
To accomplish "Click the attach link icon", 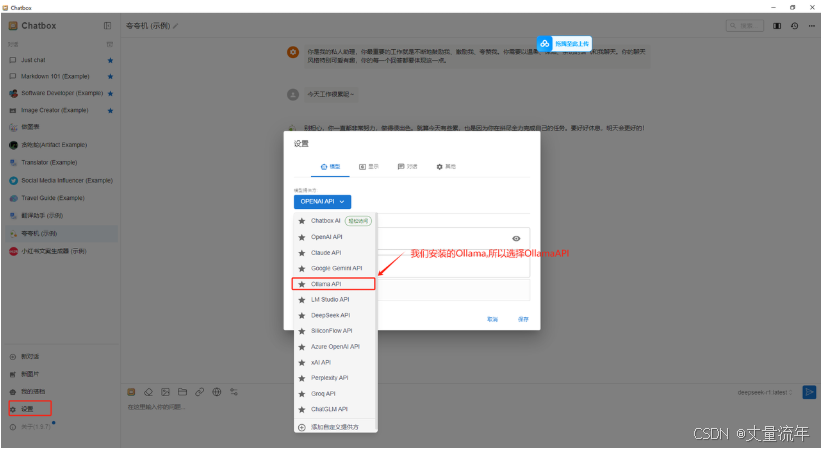I will (200, 392).
